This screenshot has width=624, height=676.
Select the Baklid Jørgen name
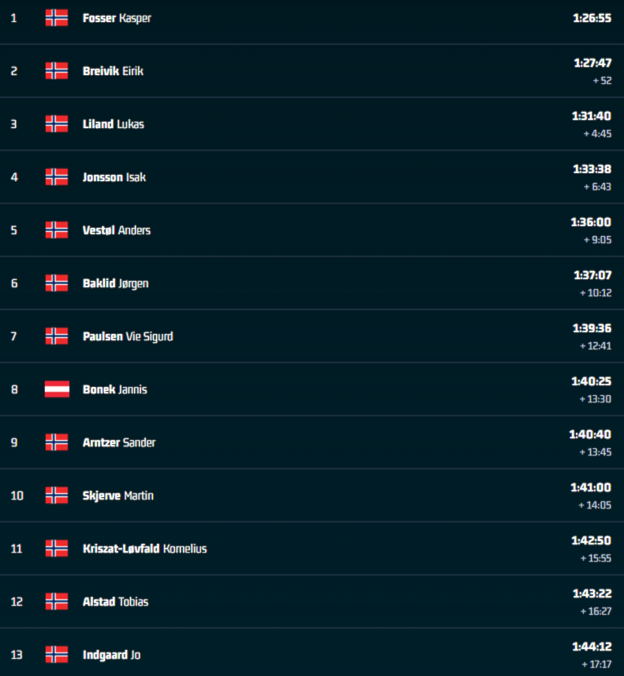[x=116, y=283]
